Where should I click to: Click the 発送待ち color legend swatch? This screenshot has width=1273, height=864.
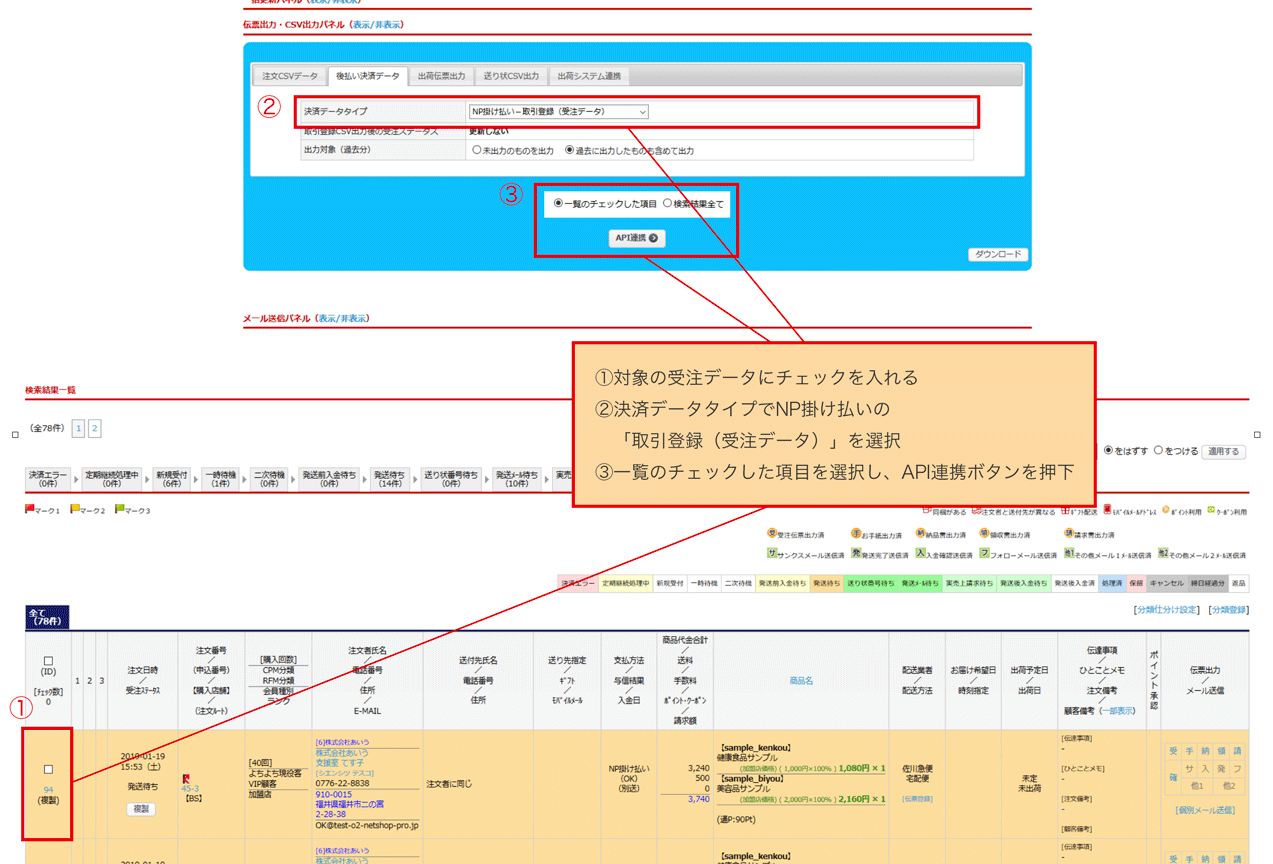(826, 582)
